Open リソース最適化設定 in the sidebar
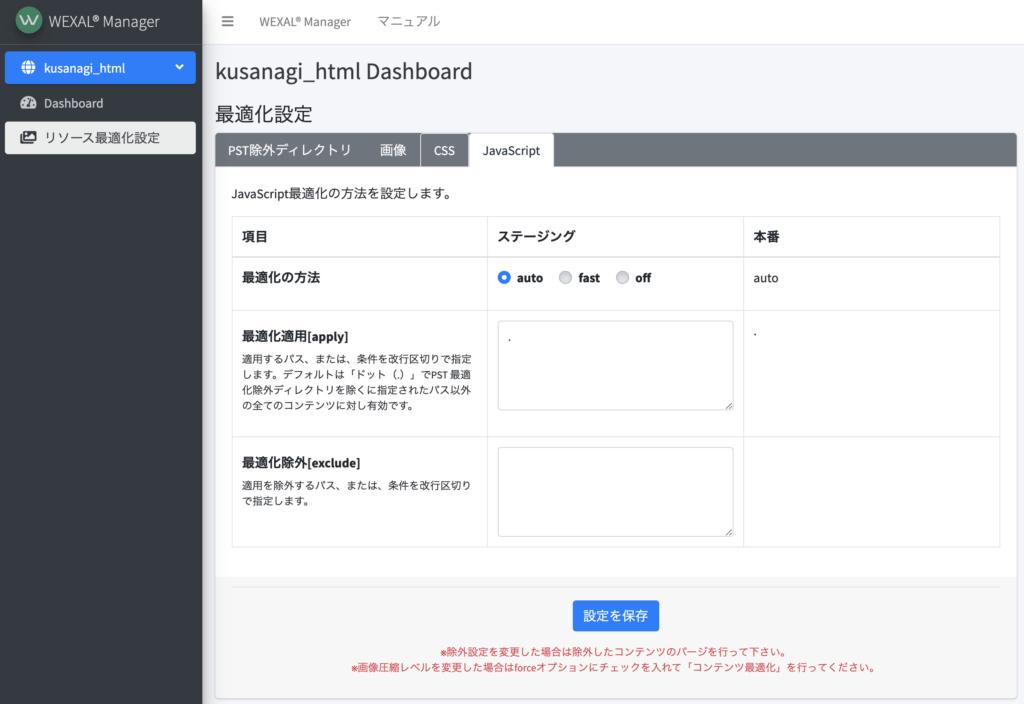 (100, 138)
